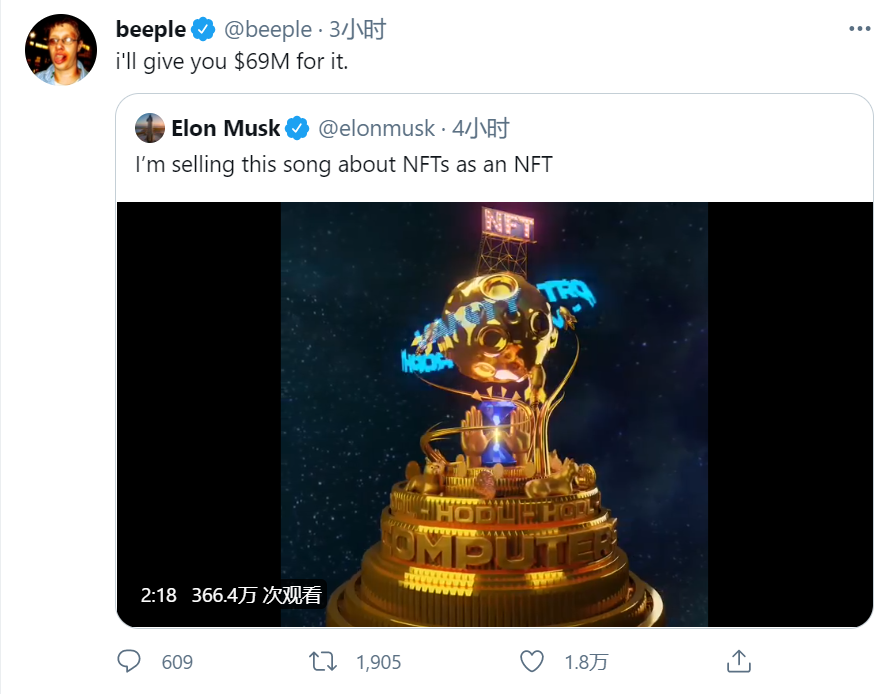
Task: Click the 2:18 video duration label
Action: [158, 595]
